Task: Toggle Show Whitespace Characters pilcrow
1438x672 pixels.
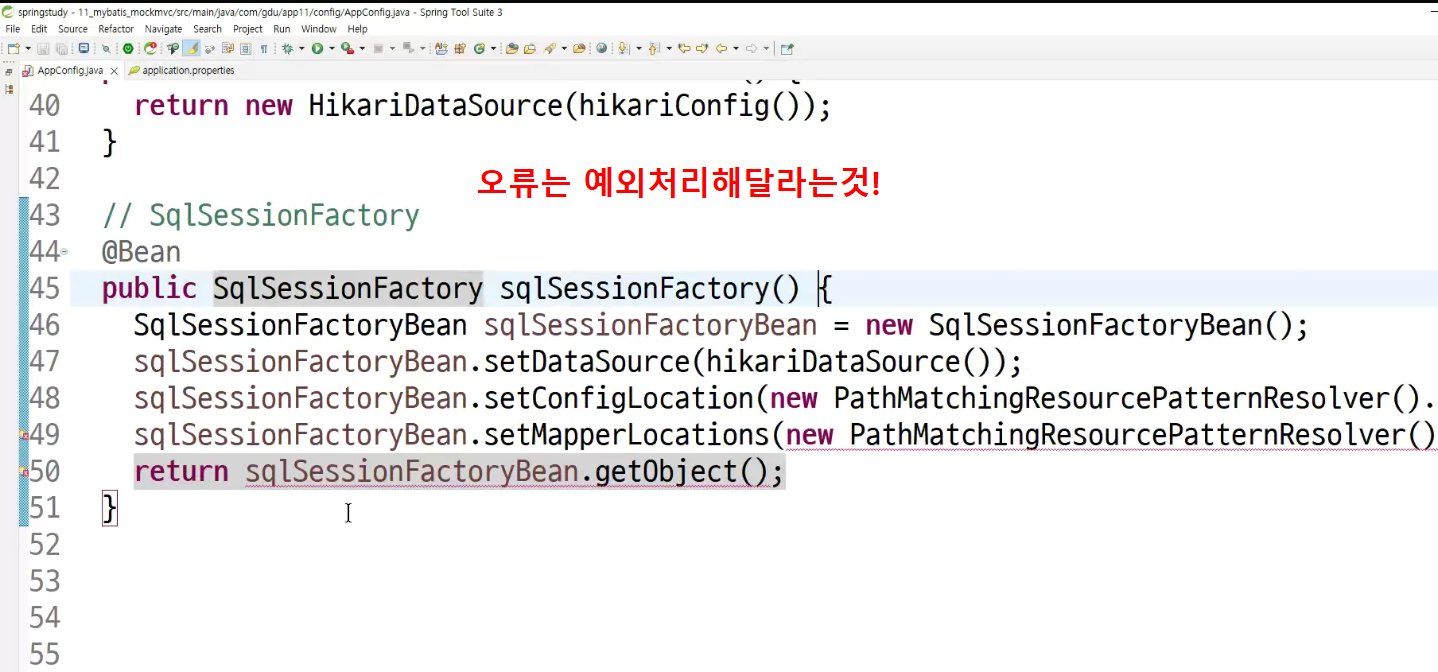Action: tap(264, 48)
